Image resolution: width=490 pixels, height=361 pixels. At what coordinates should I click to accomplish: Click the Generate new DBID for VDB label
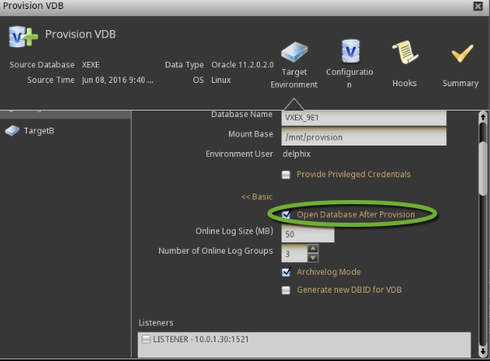[x=349, y=290]
